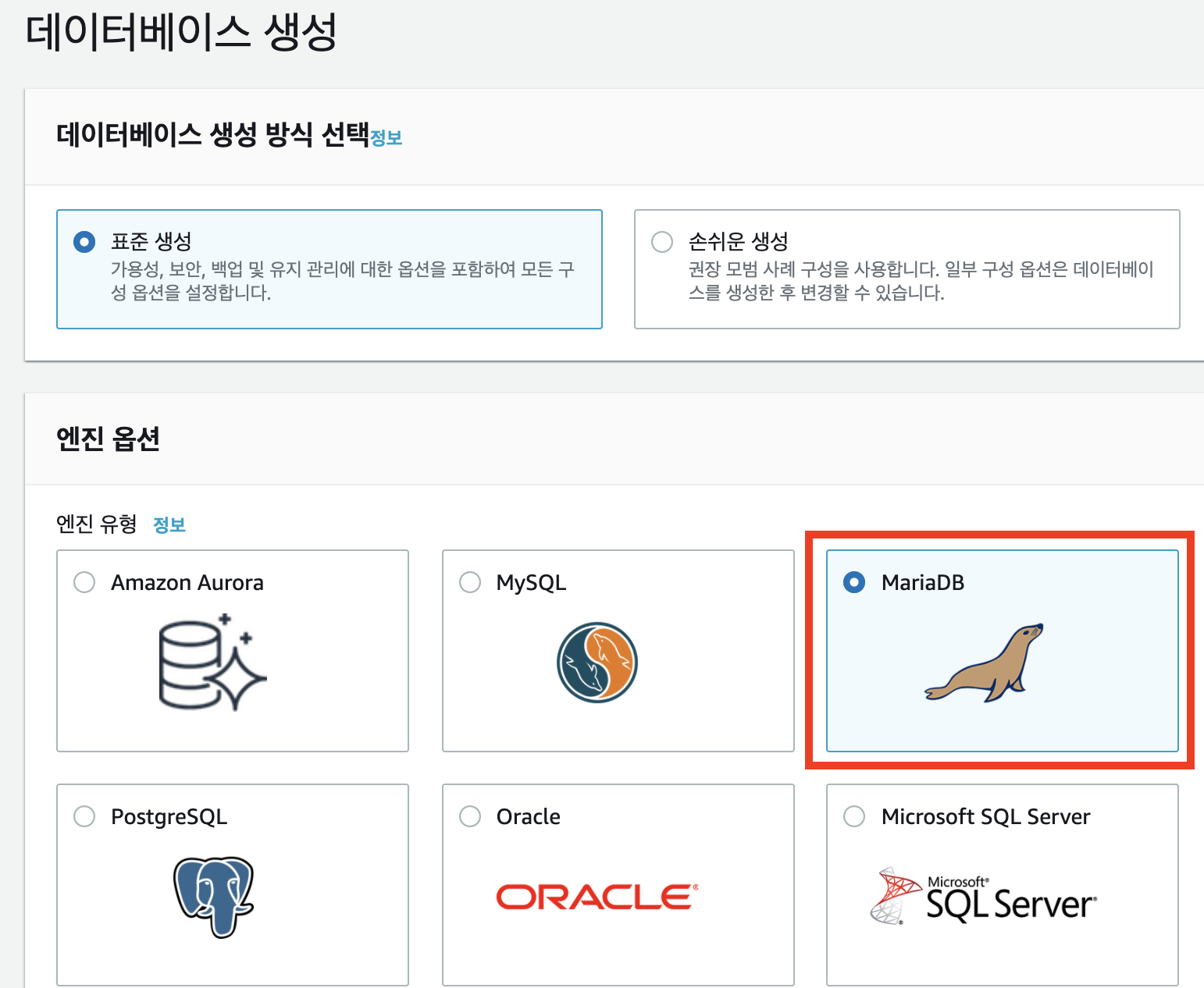Click the Oracle label text
The width and height of the screenshot is (1204, 988).
tap(529, 817)
